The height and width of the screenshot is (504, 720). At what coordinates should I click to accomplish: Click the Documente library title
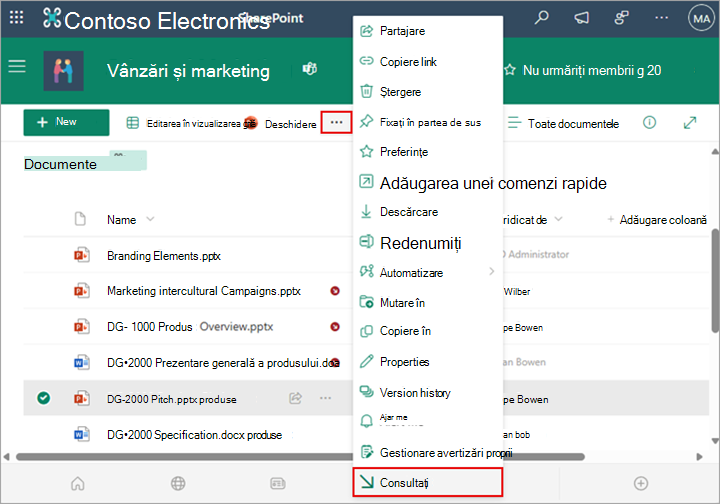(60, 164)
